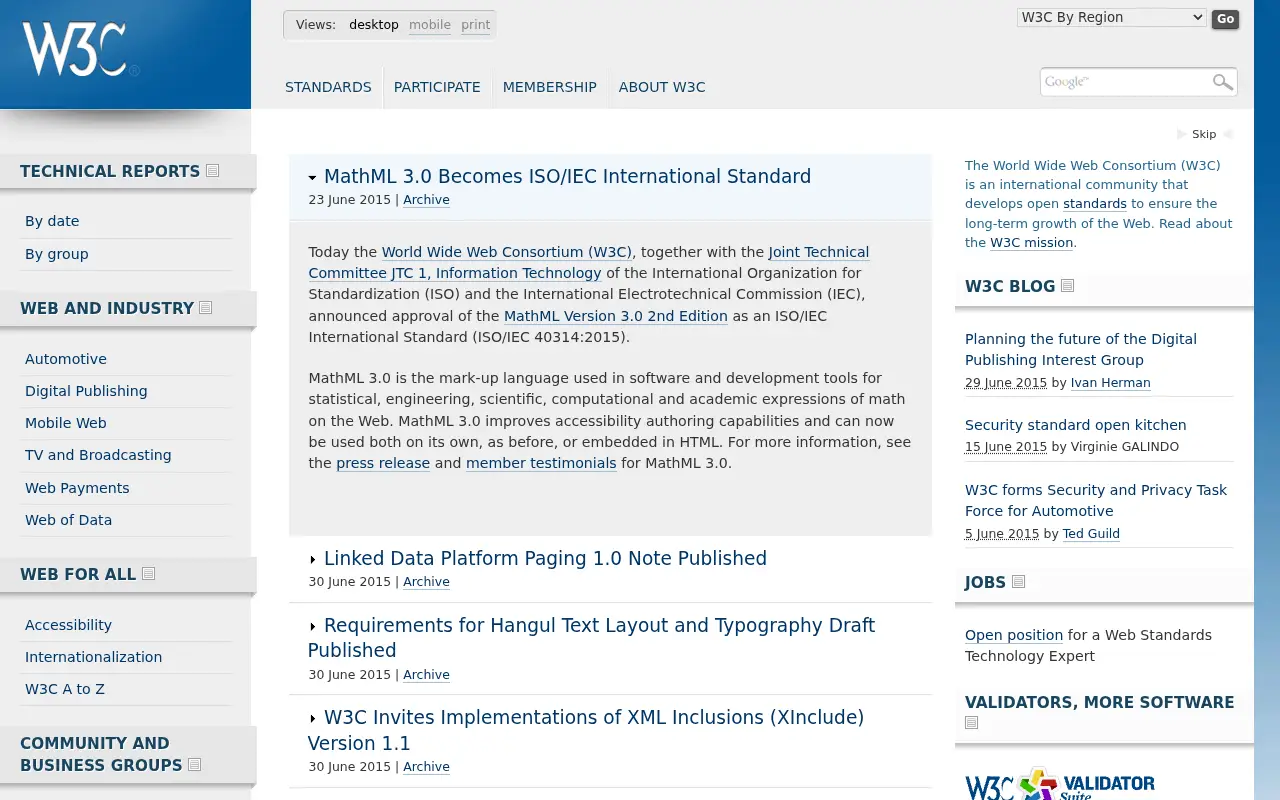The width and height of the screenshot is (1280, 800).
Task: Go to the Membership navigation tab
Action: click(550, 87)
